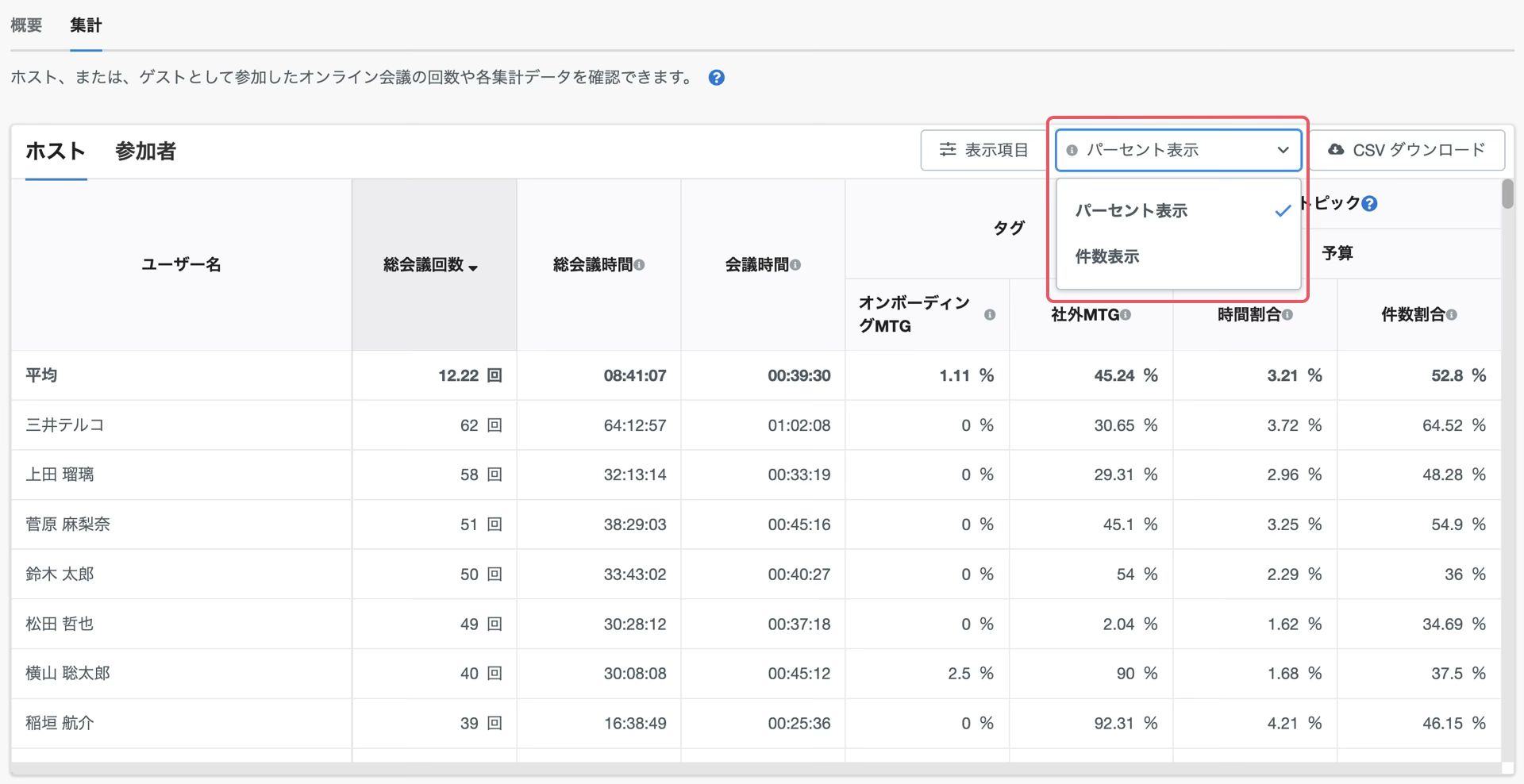Click 92.31 % 社外MTG for 稲垣 航介
The width and height of the screenshot is (1524, 784).
[x=1126, y=723]
